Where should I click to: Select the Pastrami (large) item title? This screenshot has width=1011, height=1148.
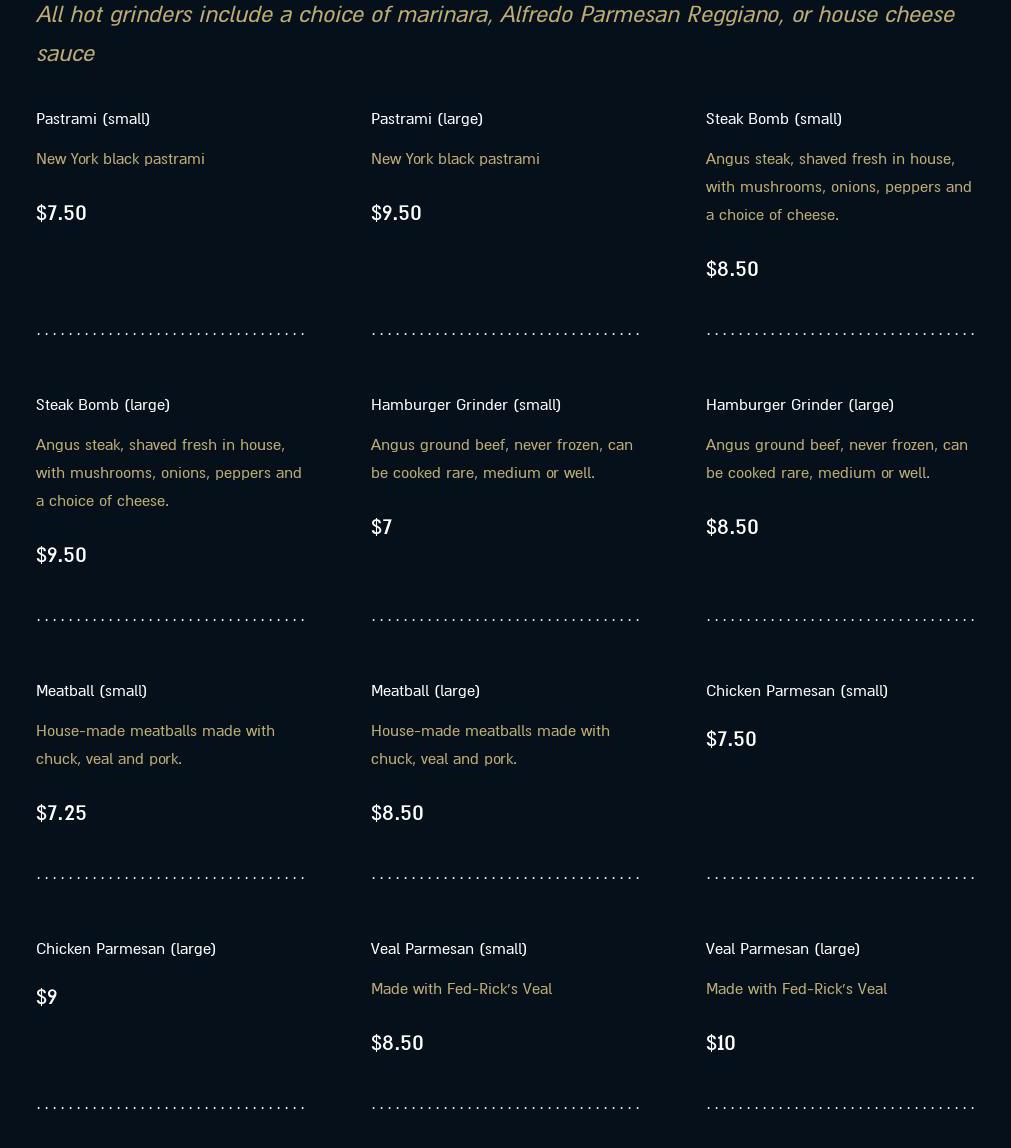click(427, 119)
